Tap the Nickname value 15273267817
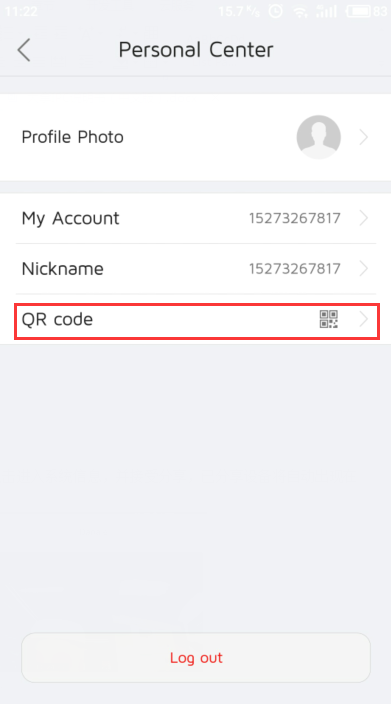The image size is (391, 704). point(295,269)
